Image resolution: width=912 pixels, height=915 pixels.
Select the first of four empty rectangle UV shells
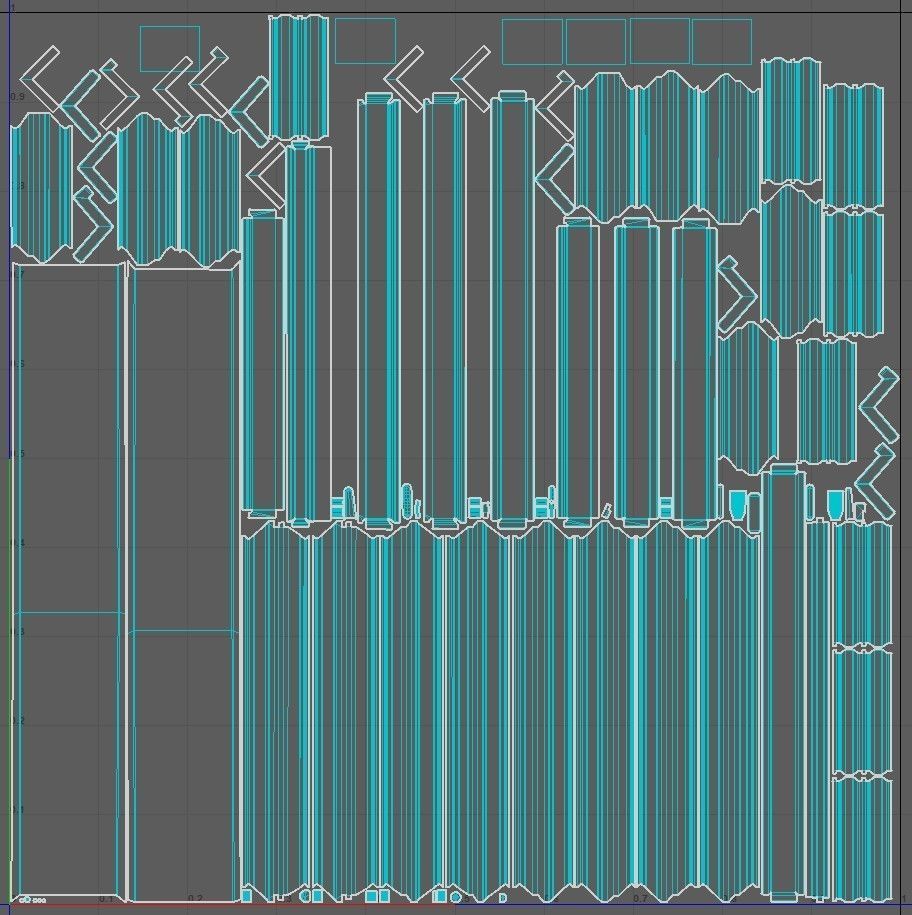[532, 41]
